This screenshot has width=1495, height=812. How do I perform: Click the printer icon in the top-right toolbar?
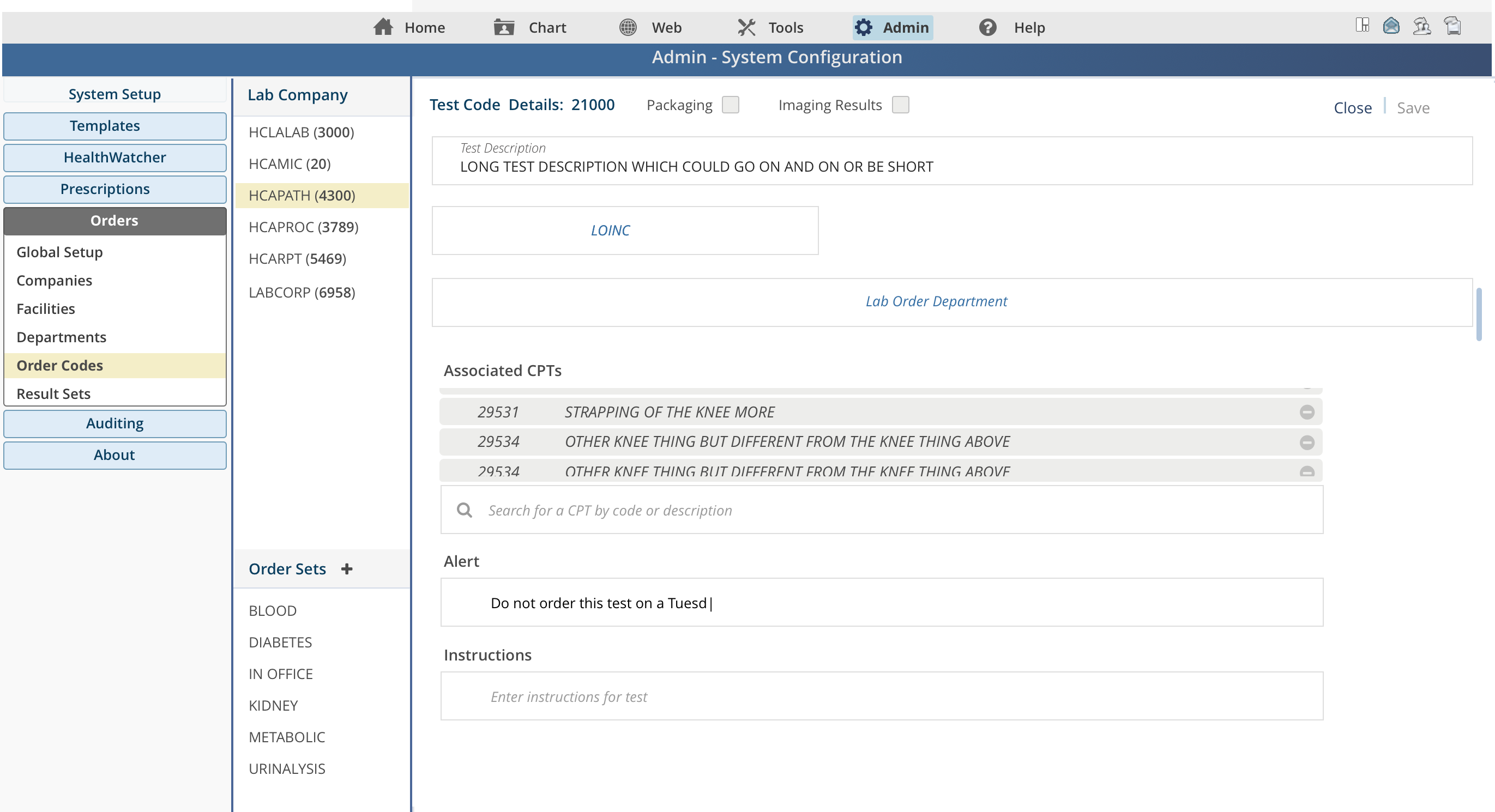click(x=1453, y=26)
